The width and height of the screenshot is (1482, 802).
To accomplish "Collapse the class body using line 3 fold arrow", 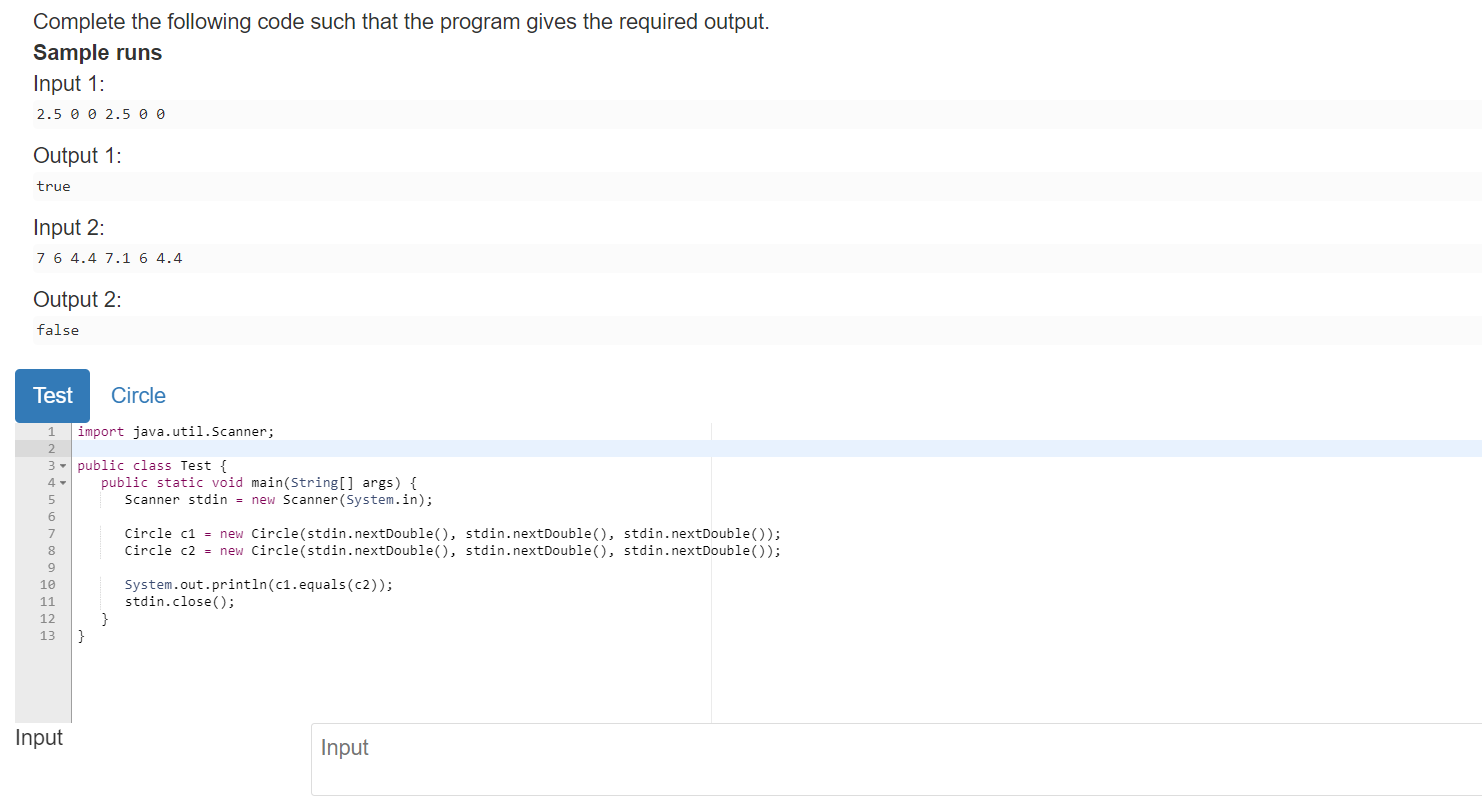I will click(x=63, y=465).
